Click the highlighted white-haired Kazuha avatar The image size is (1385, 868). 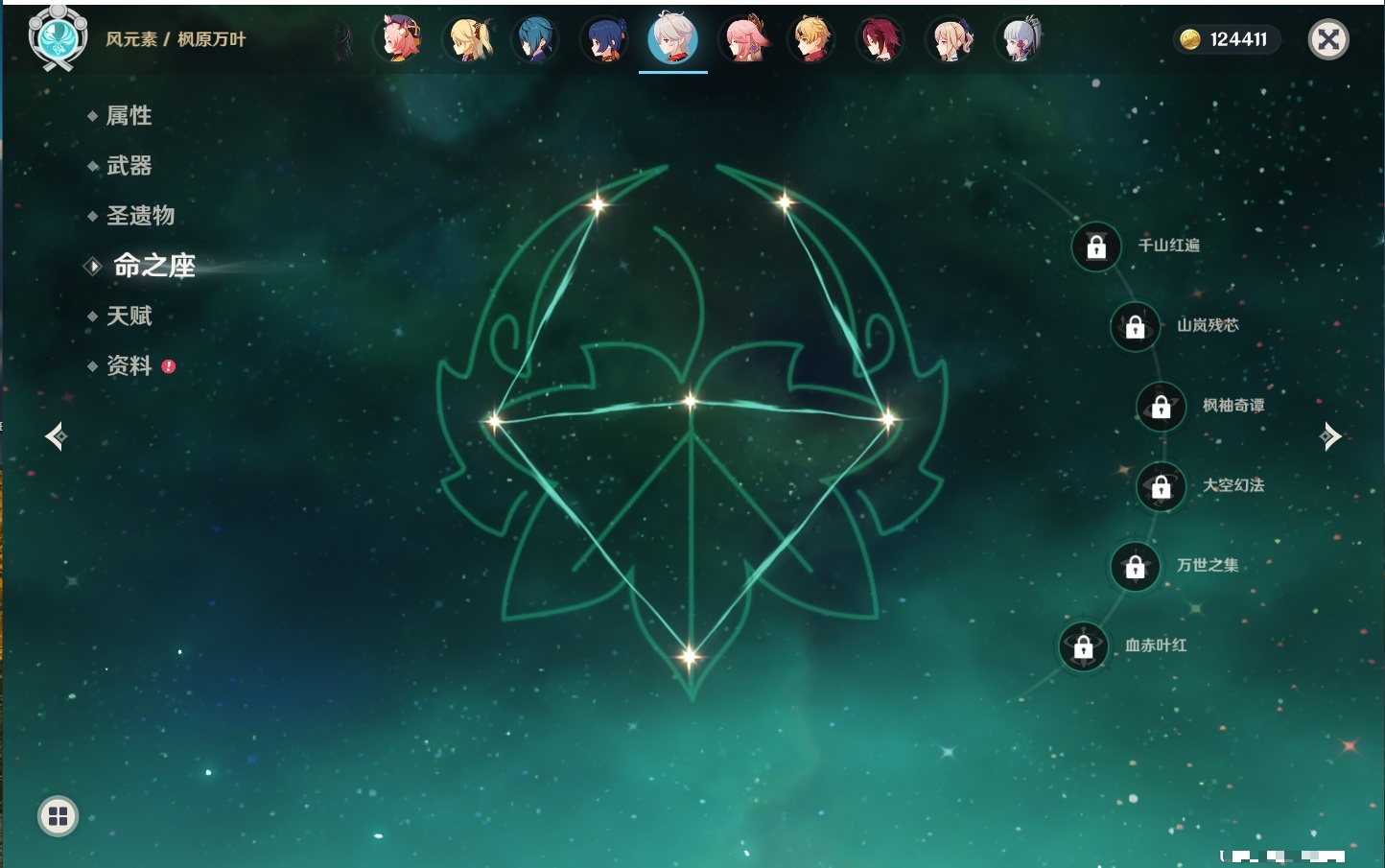click(673, 39)
